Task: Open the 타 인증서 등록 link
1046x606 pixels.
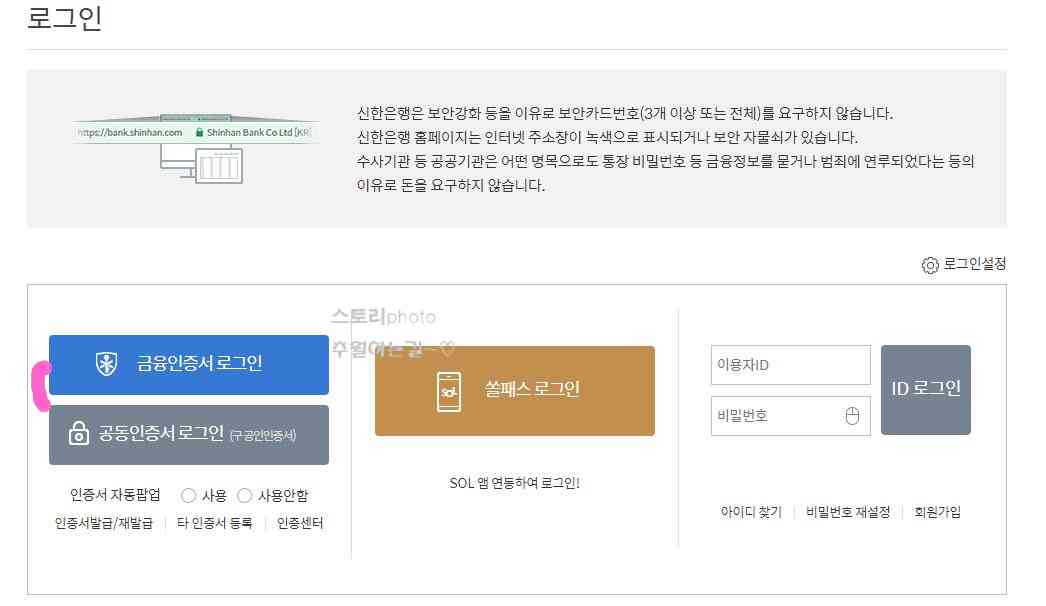Action: coord(215,523)
